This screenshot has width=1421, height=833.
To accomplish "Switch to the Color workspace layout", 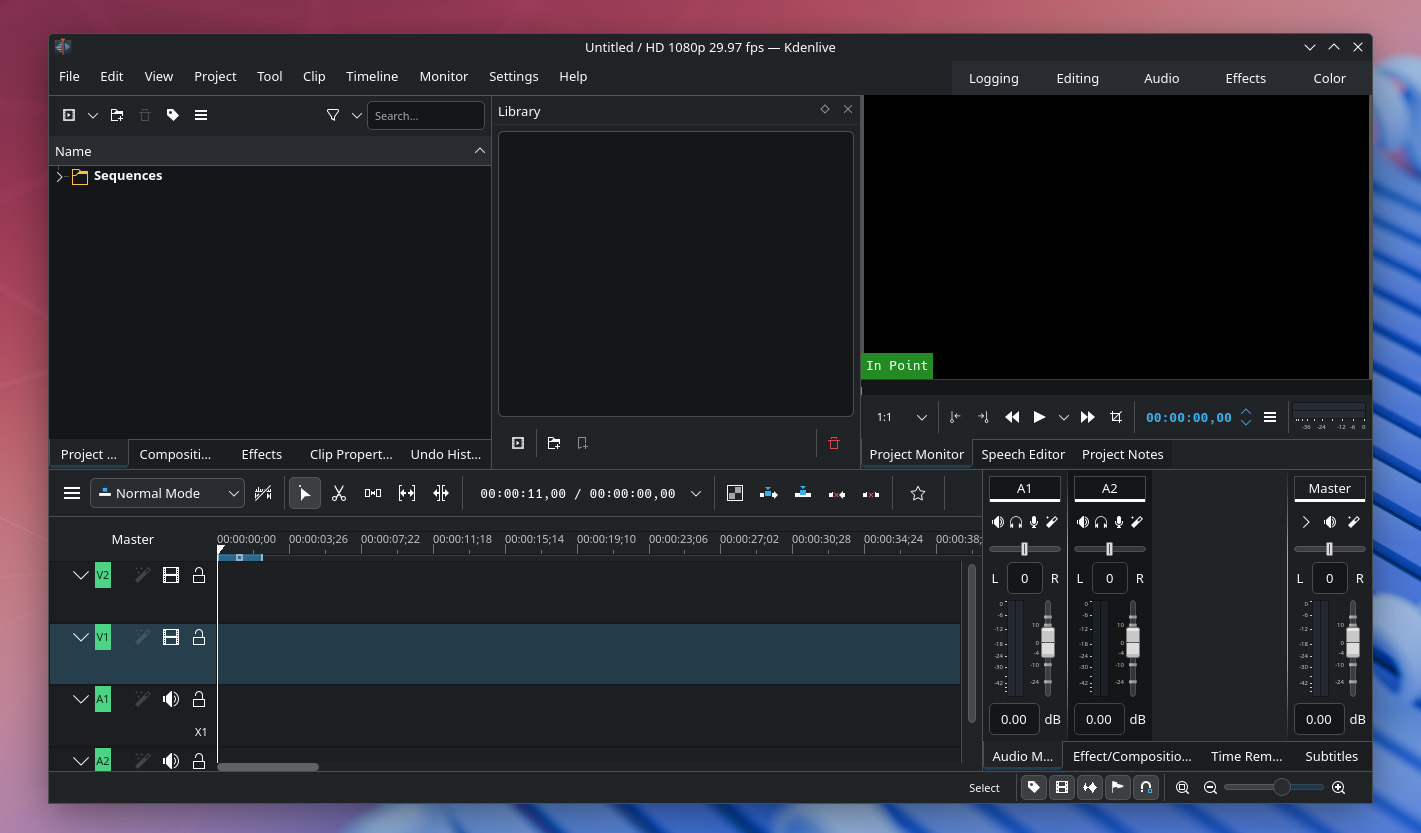I will coord(1329,78).
